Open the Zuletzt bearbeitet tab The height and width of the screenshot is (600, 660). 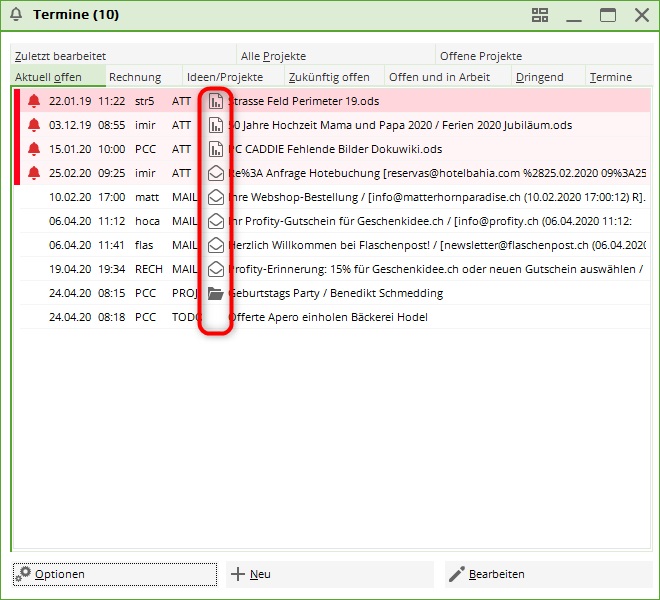click(x=60, y=56)
